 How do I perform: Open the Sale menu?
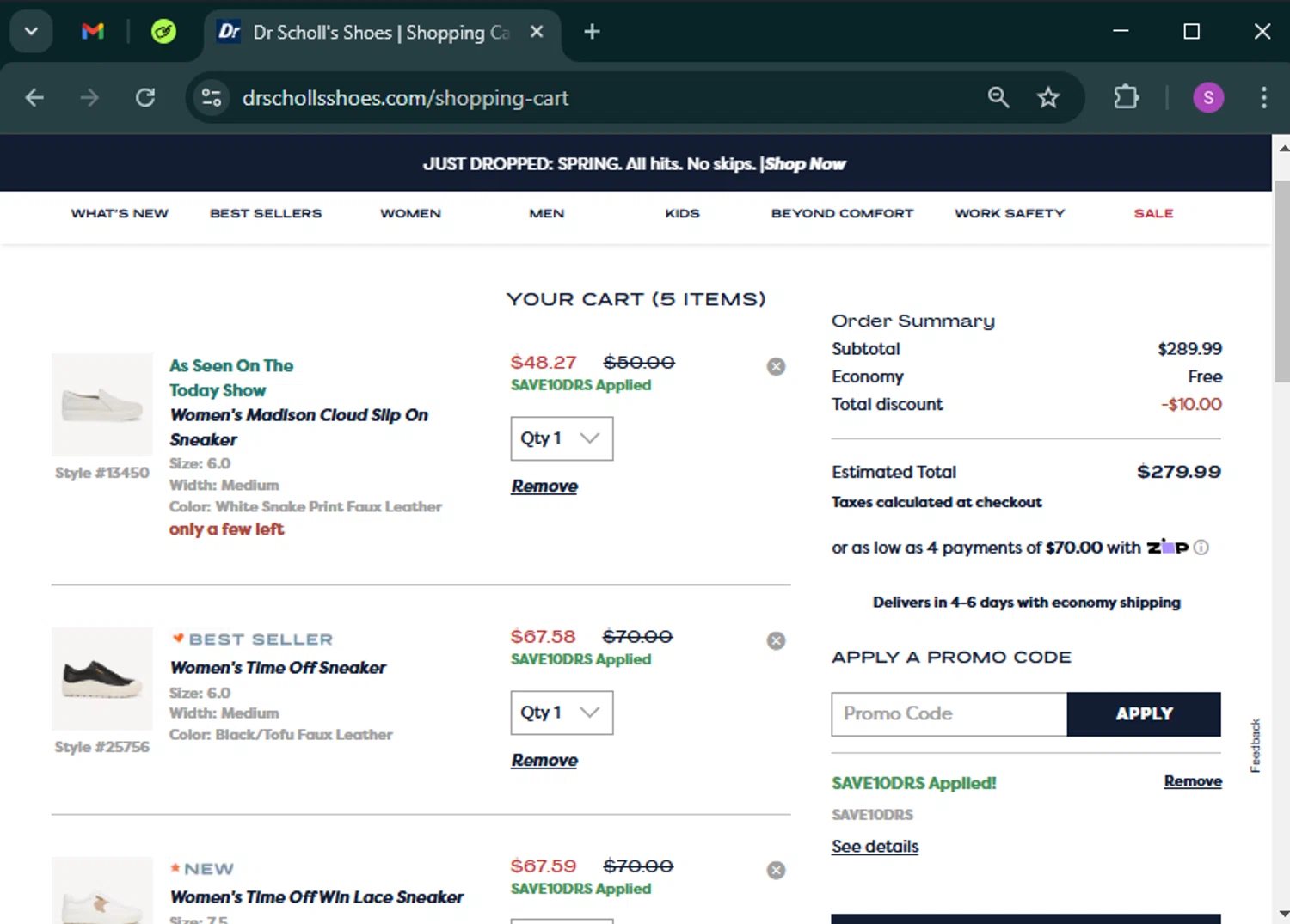(x=1153, y=213)
